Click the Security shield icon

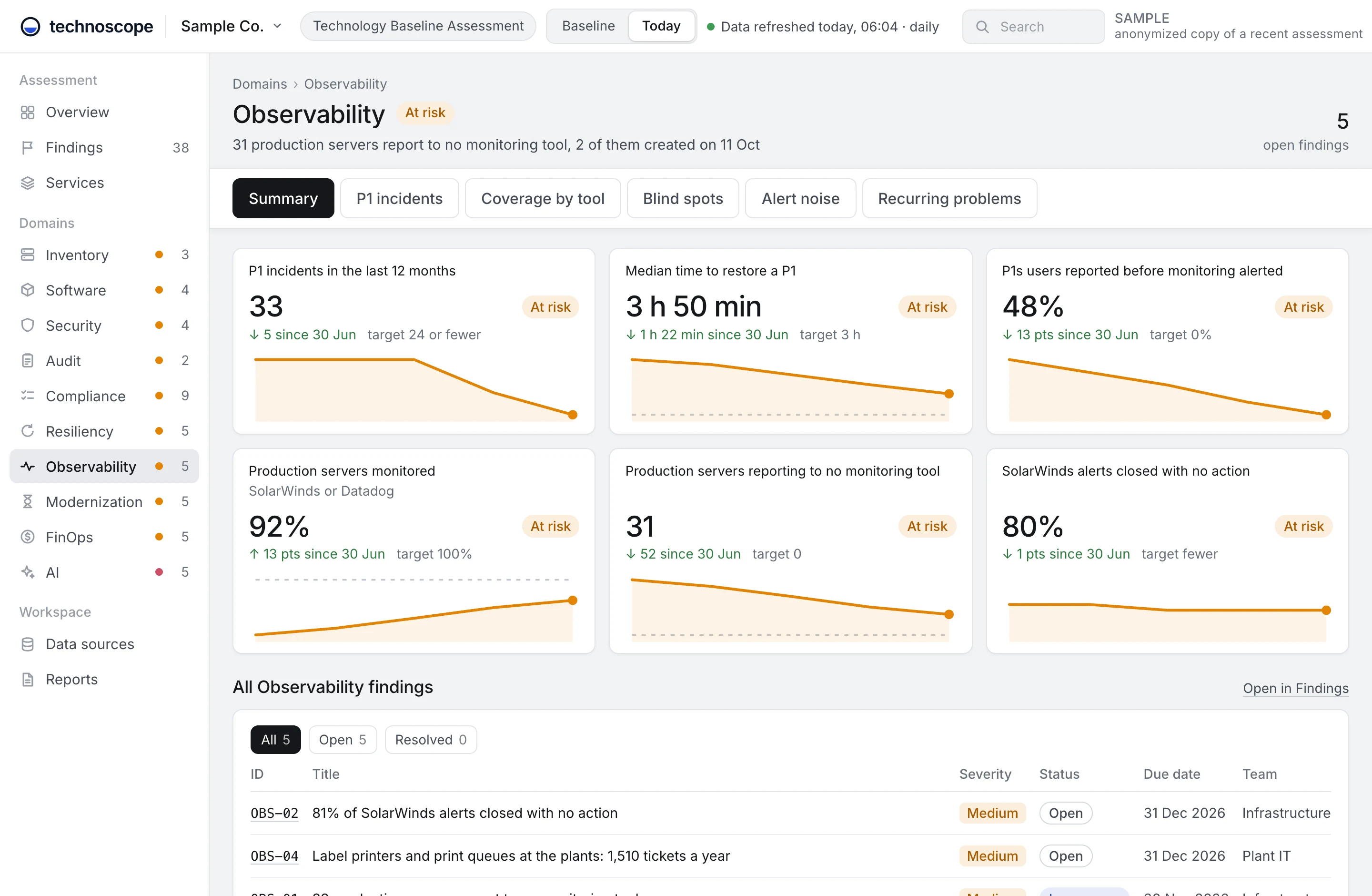point(27,325)
